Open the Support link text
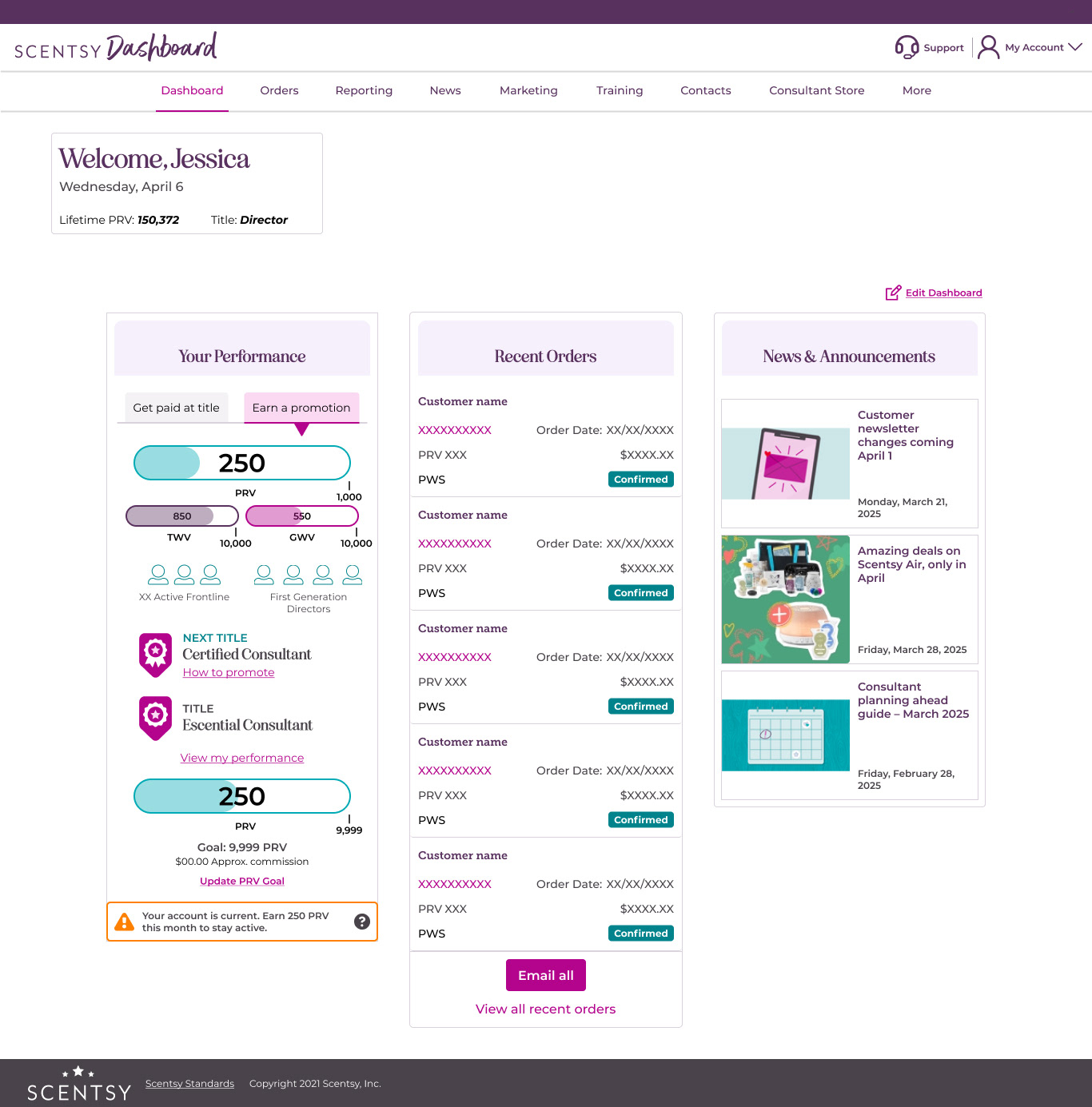The height and width of the screenshot is (1107, 1092). click(x=943, y=48)
